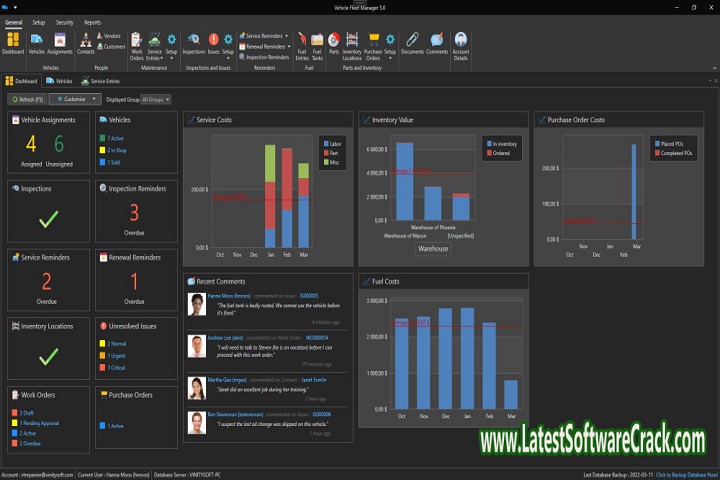
Task: Click the Inspections ribbon icon
Action: click(193, 42)
